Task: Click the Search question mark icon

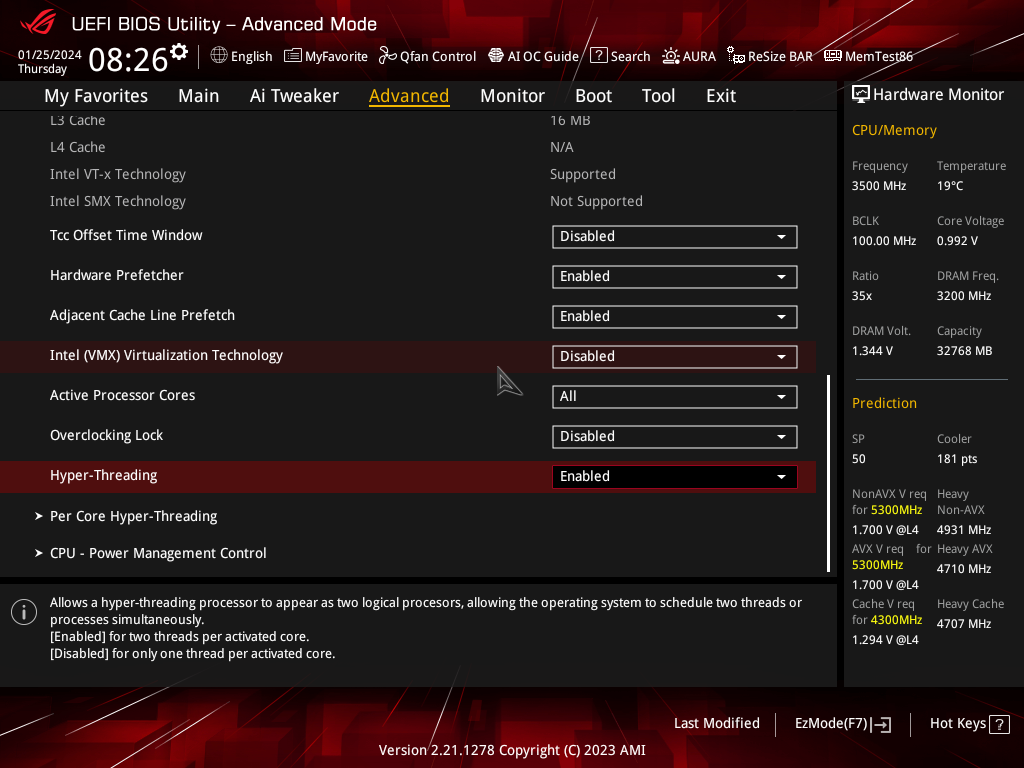Action: point(599,56)
